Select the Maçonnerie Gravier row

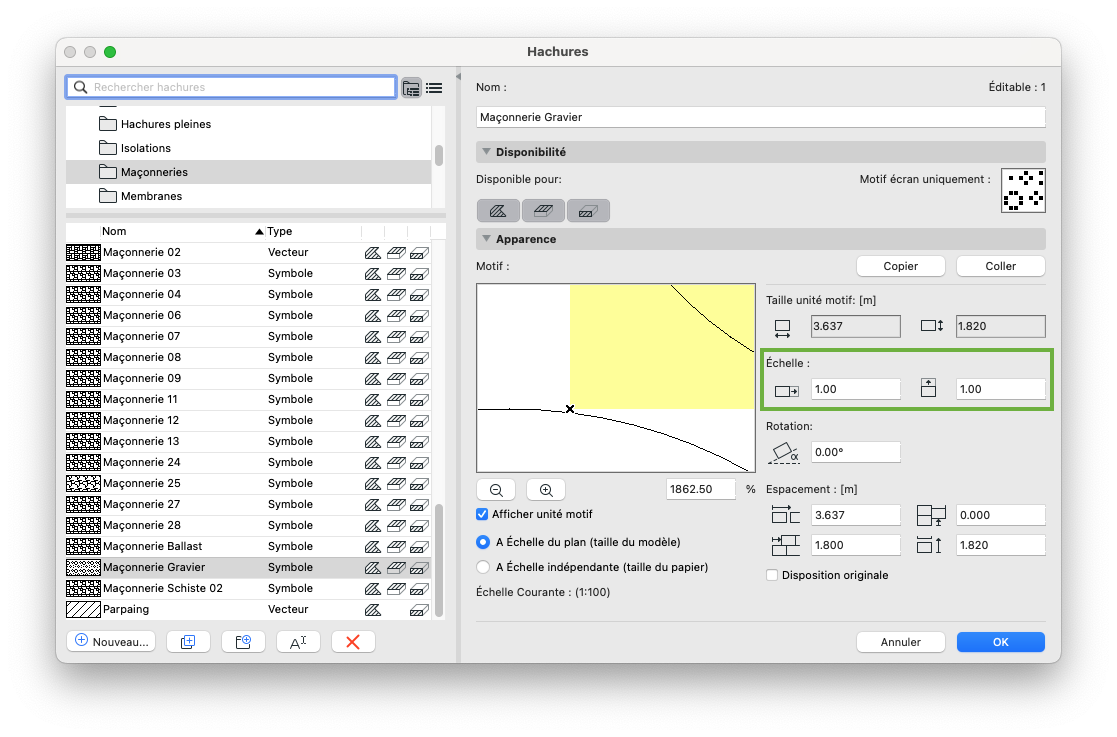tap(249, 568)
